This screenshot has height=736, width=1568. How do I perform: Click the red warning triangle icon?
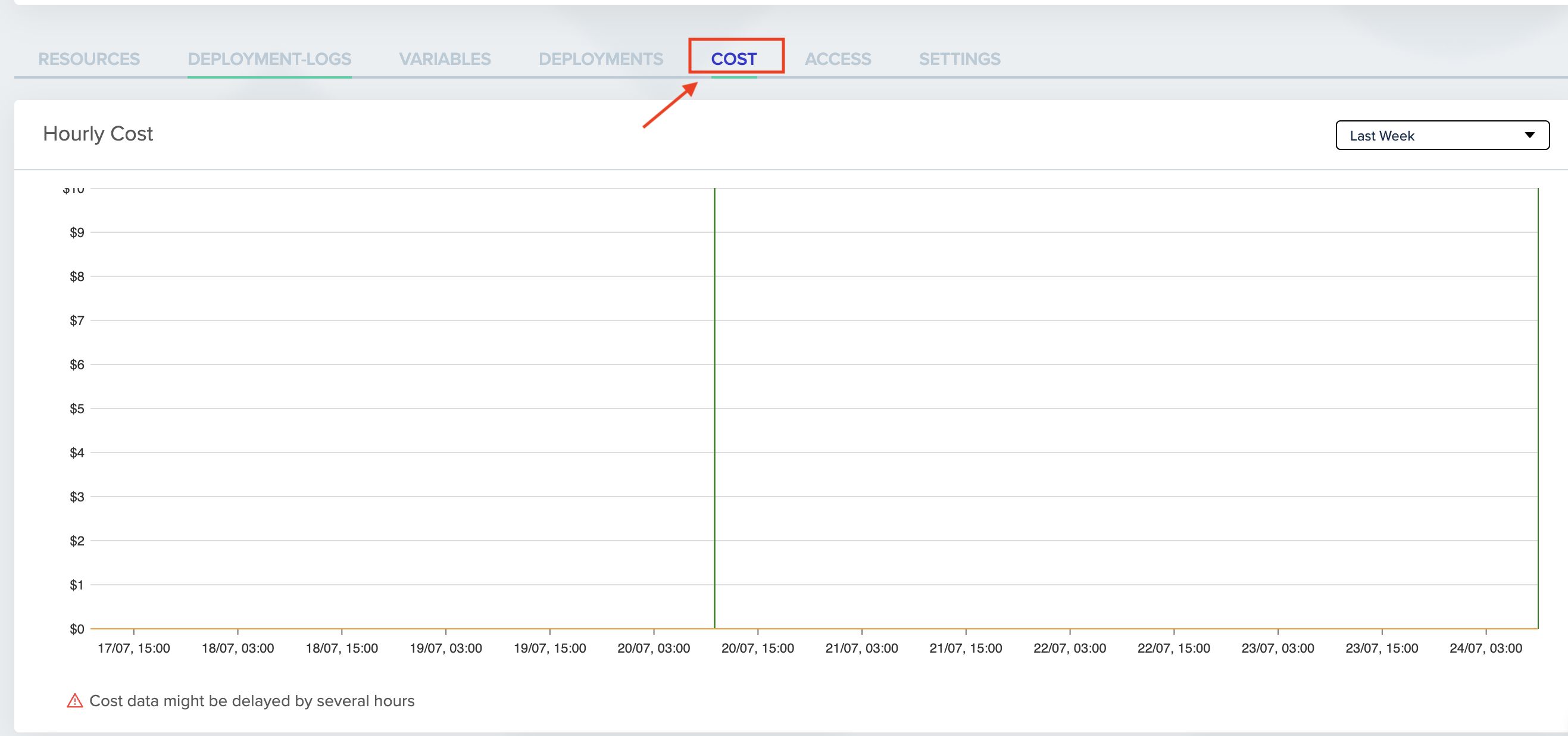pos(74,701)
